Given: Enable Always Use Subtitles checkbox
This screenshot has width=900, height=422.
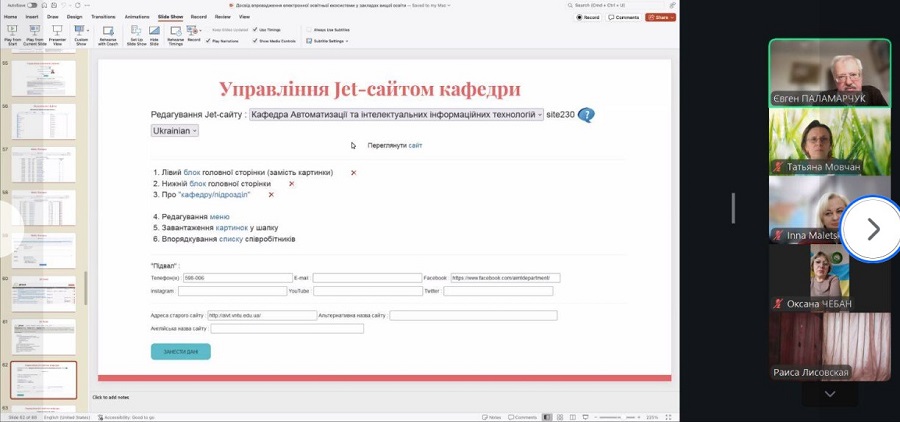Looking at the screenshot, I should tap(310, 30).
